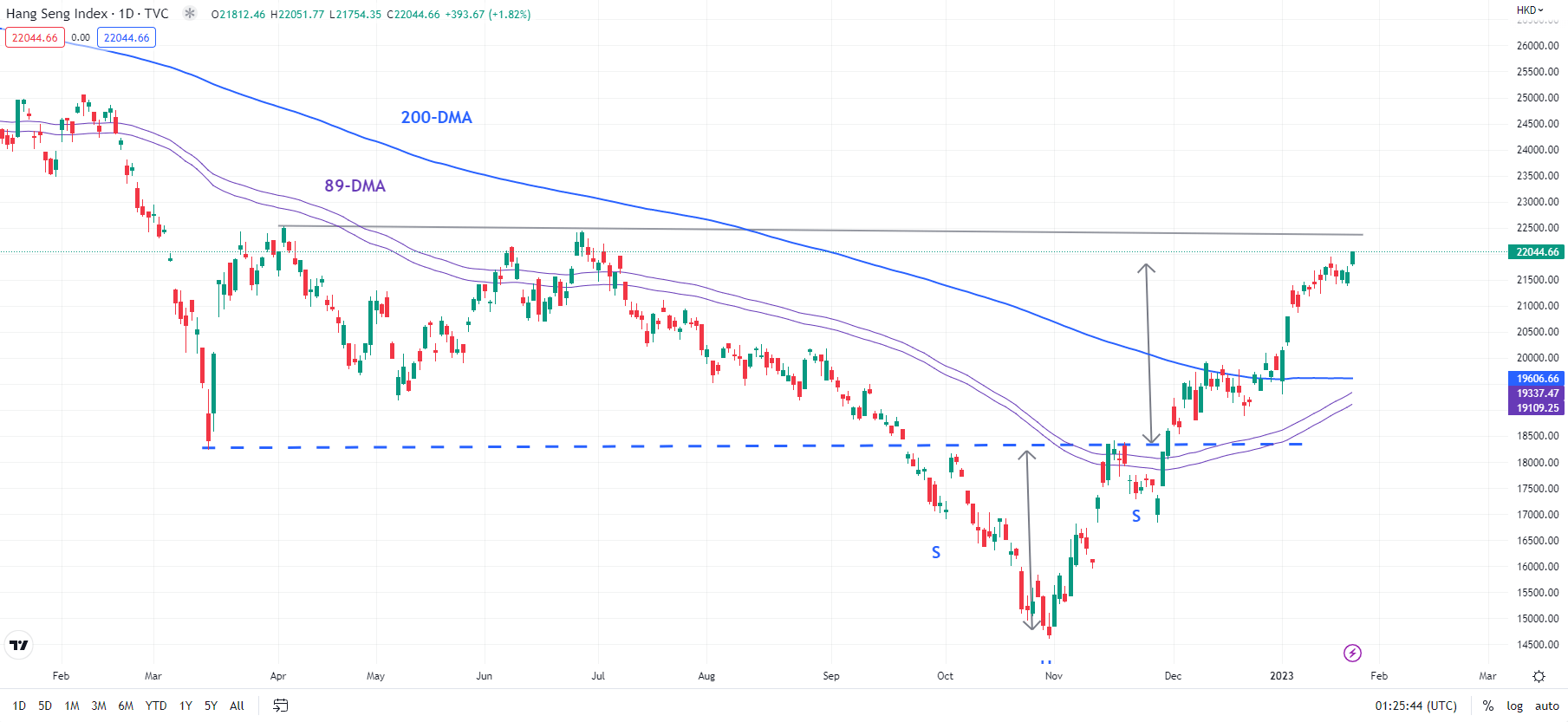Click the purple 19109.25 price axis label
Viewport: 1568px width, 722px height.
(x=1538, y=408)
